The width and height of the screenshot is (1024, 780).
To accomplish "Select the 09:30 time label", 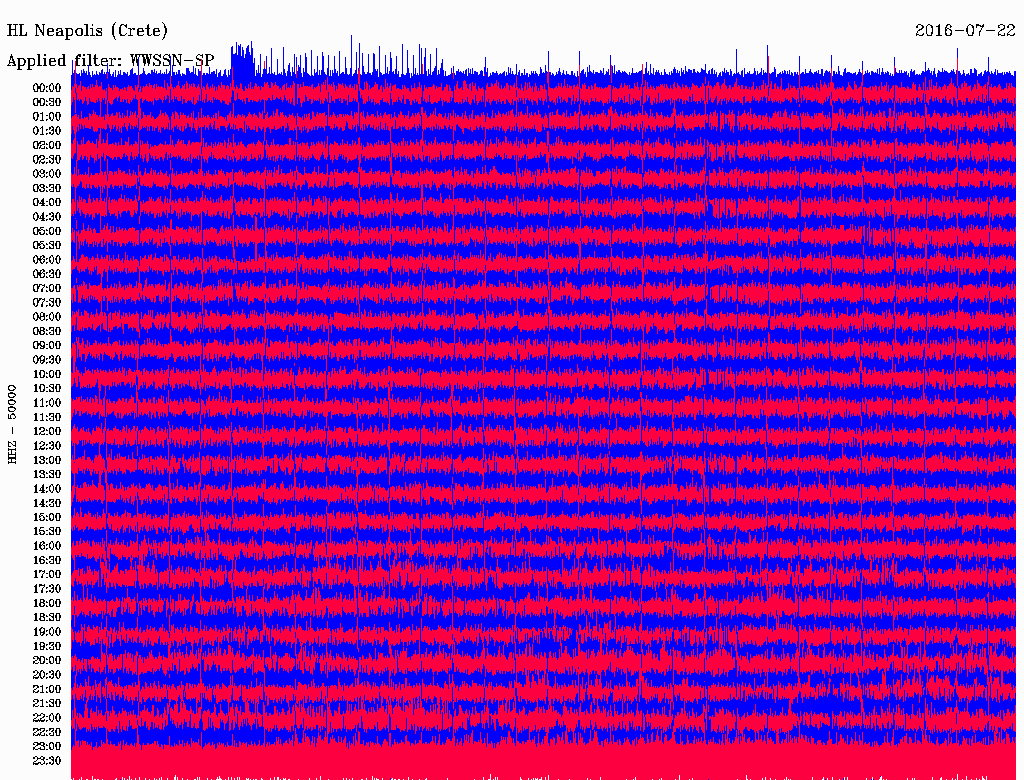I will coord(47,360).
